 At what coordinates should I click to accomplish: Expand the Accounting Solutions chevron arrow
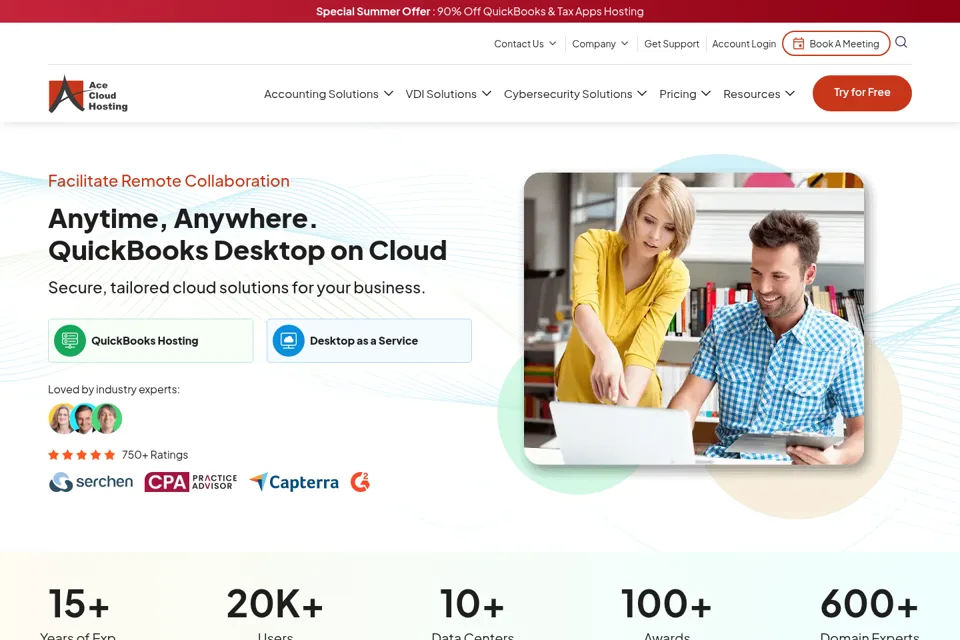click(388, 94)
